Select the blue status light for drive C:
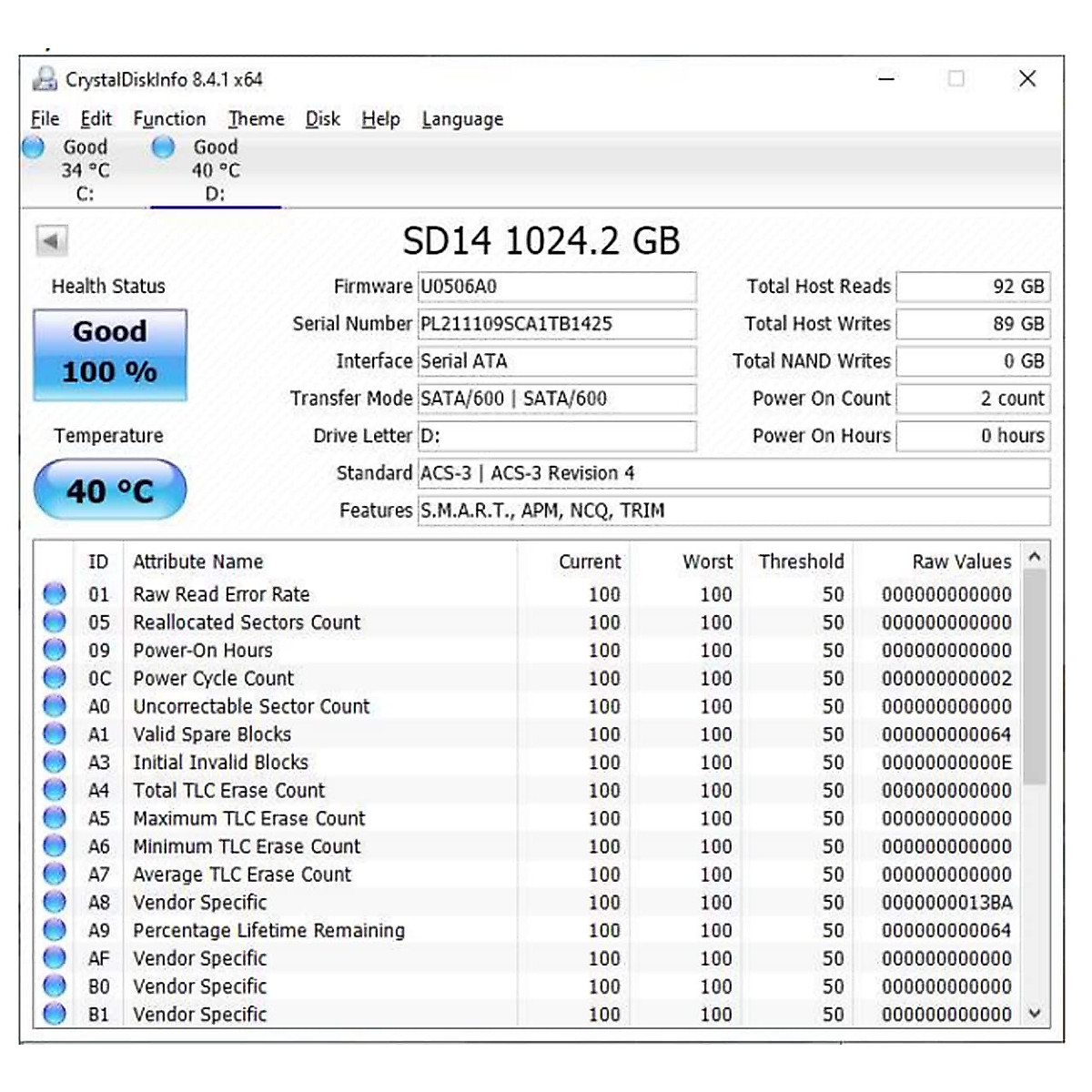Image resolution: width=1092 pixels, height=1092 pixels. coord(34,146)
